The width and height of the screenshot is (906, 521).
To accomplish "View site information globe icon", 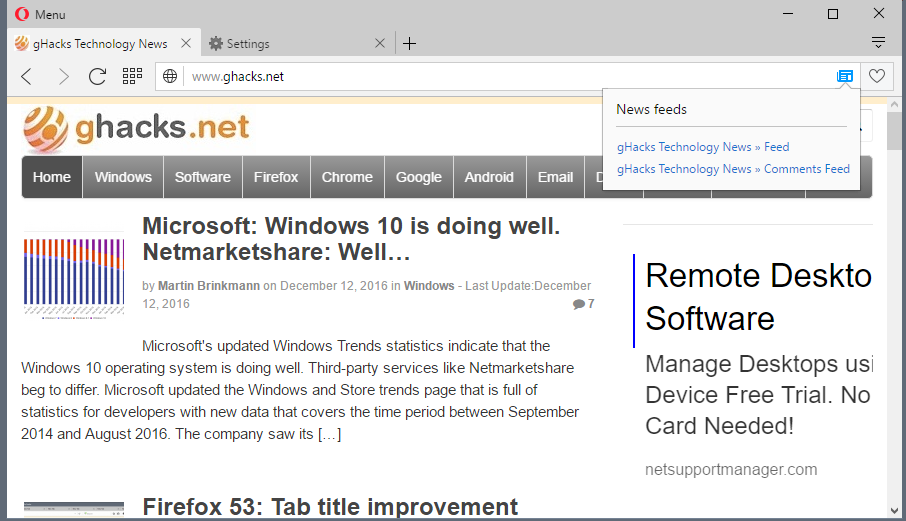I will pyautogui.click(x=170, y=76).
